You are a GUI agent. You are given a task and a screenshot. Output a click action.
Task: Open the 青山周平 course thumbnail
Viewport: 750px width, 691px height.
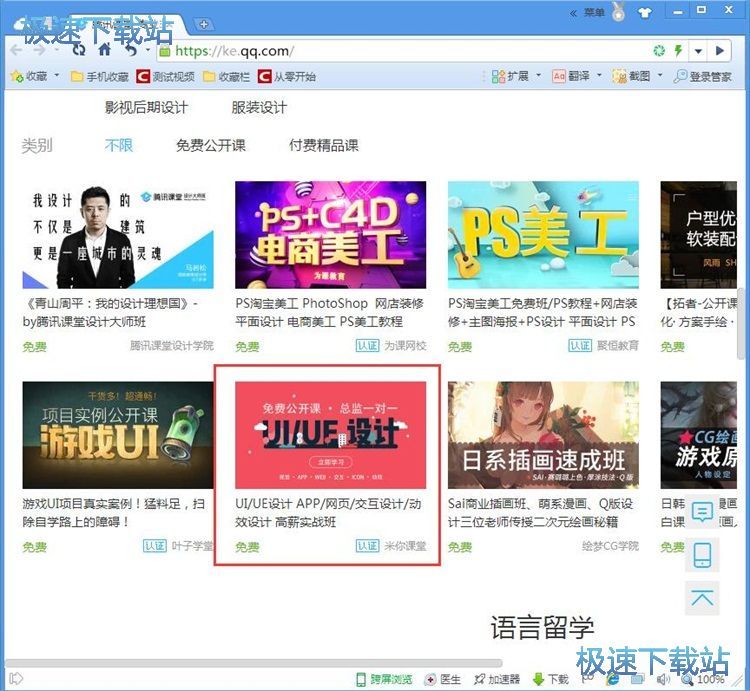[118, 235]
